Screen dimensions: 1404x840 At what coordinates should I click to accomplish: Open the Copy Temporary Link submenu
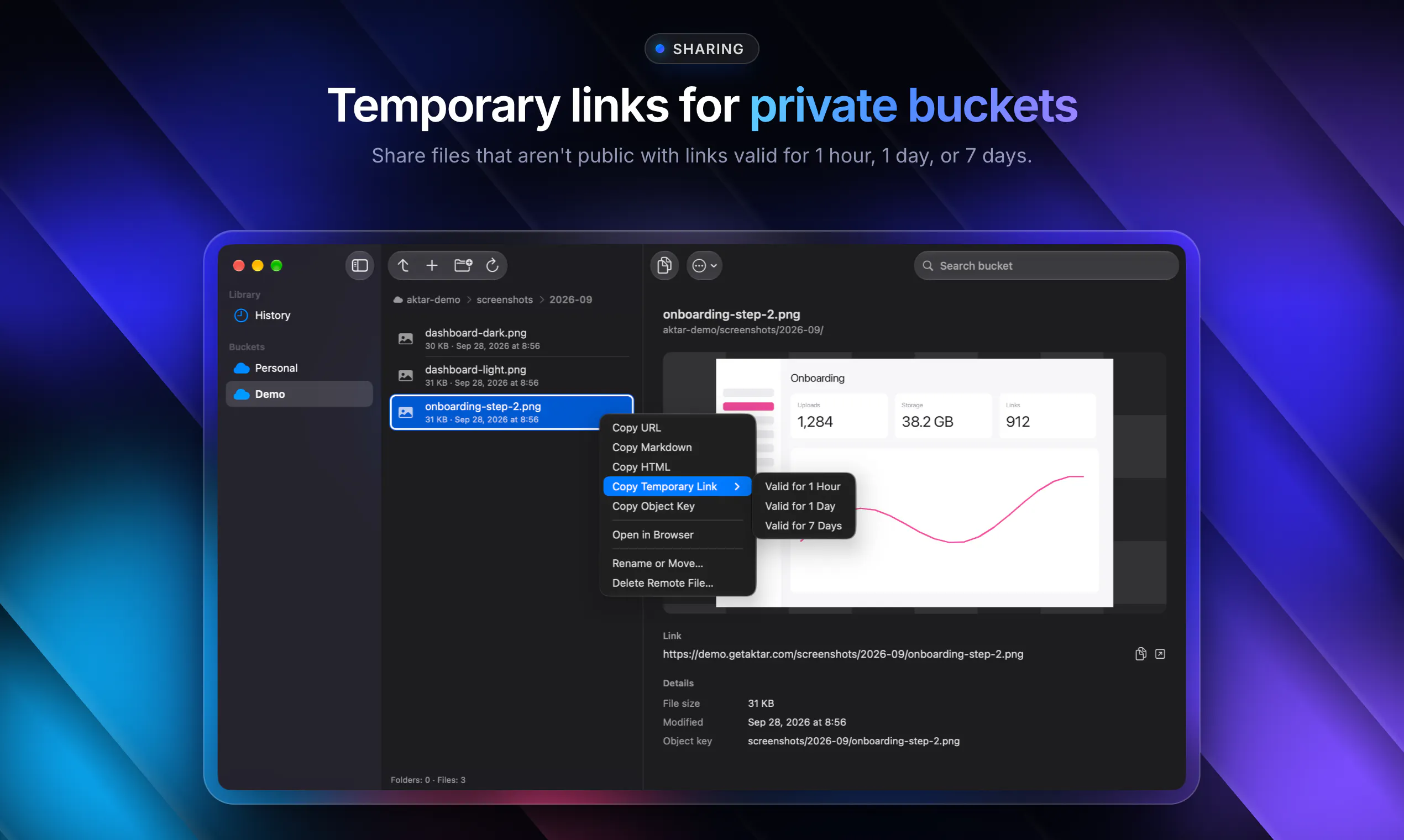pos(678,486)
